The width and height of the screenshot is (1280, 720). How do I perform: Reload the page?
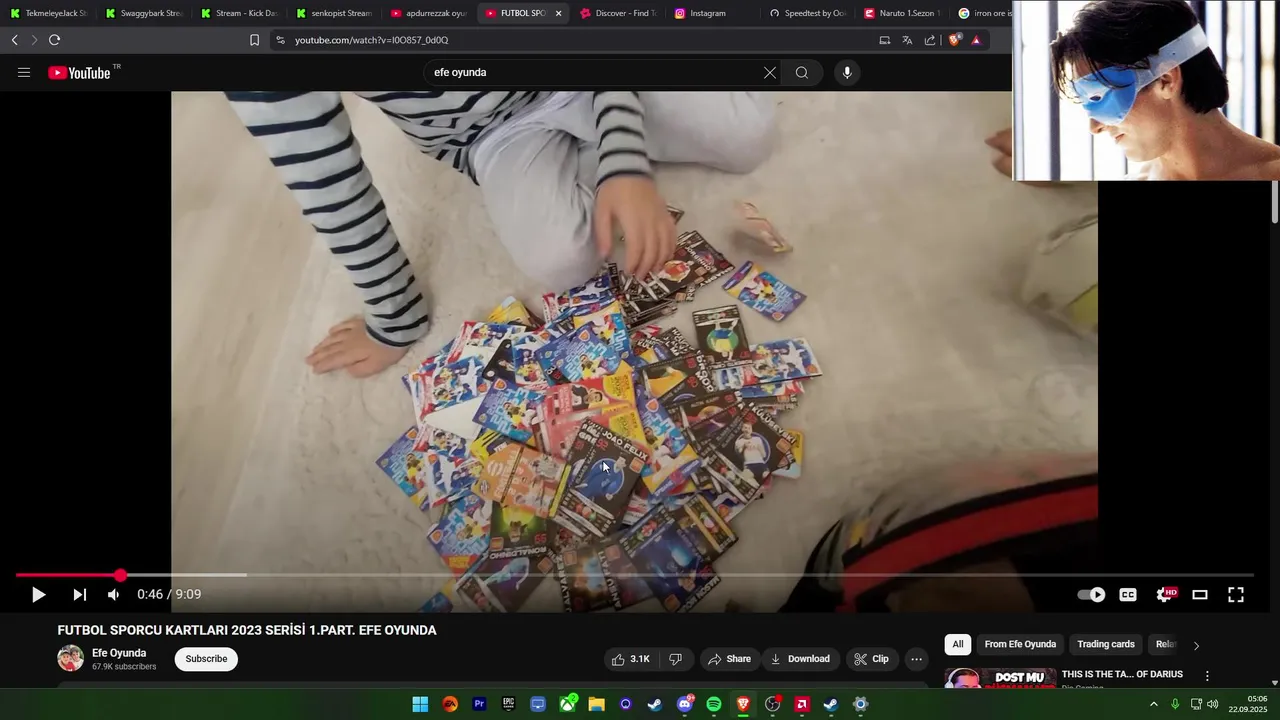point(54,40)
